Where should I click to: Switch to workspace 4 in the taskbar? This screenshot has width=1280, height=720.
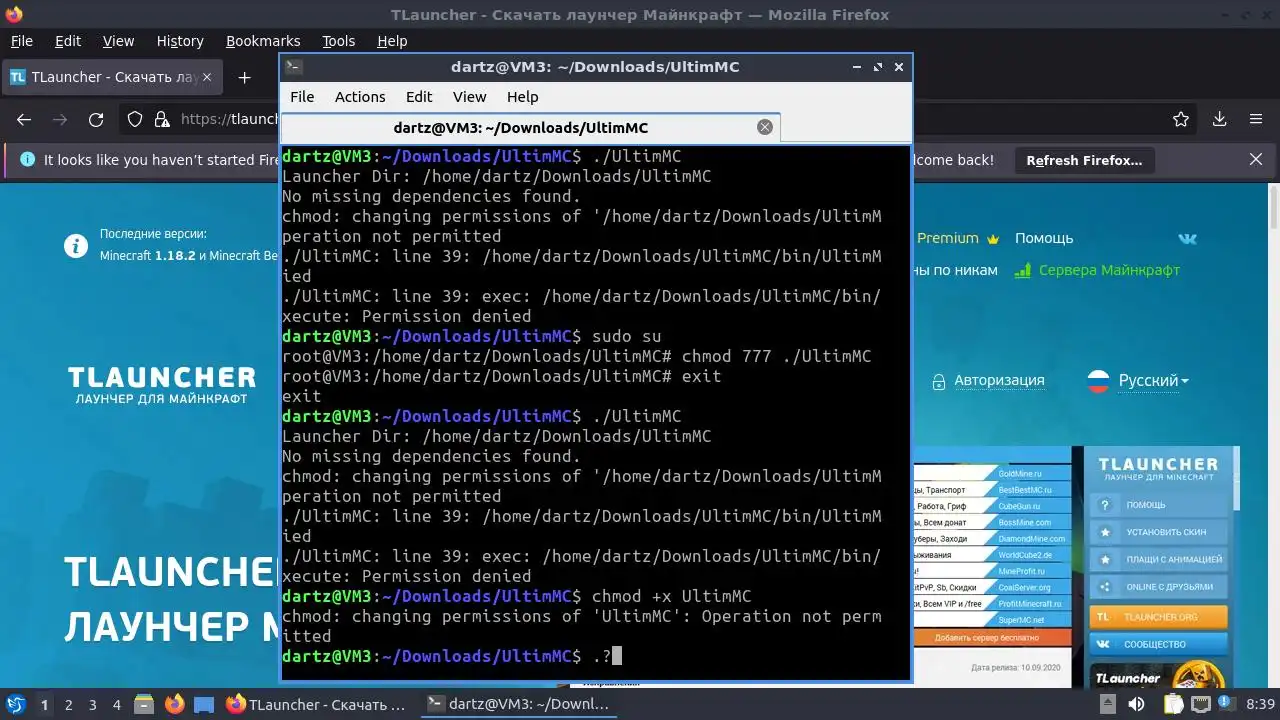117,705
